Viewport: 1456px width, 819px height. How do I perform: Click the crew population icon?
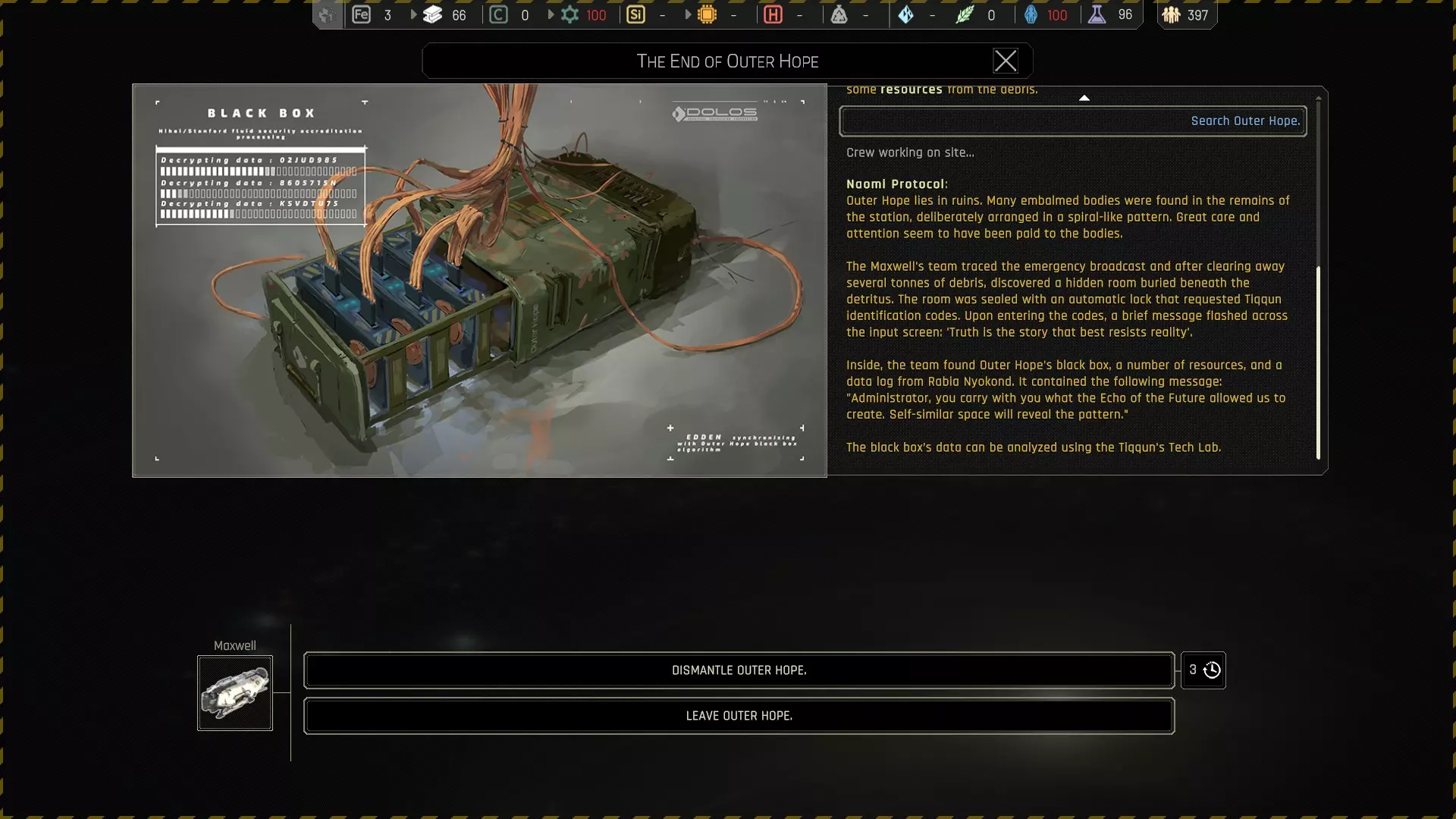tap(1171, 14)
